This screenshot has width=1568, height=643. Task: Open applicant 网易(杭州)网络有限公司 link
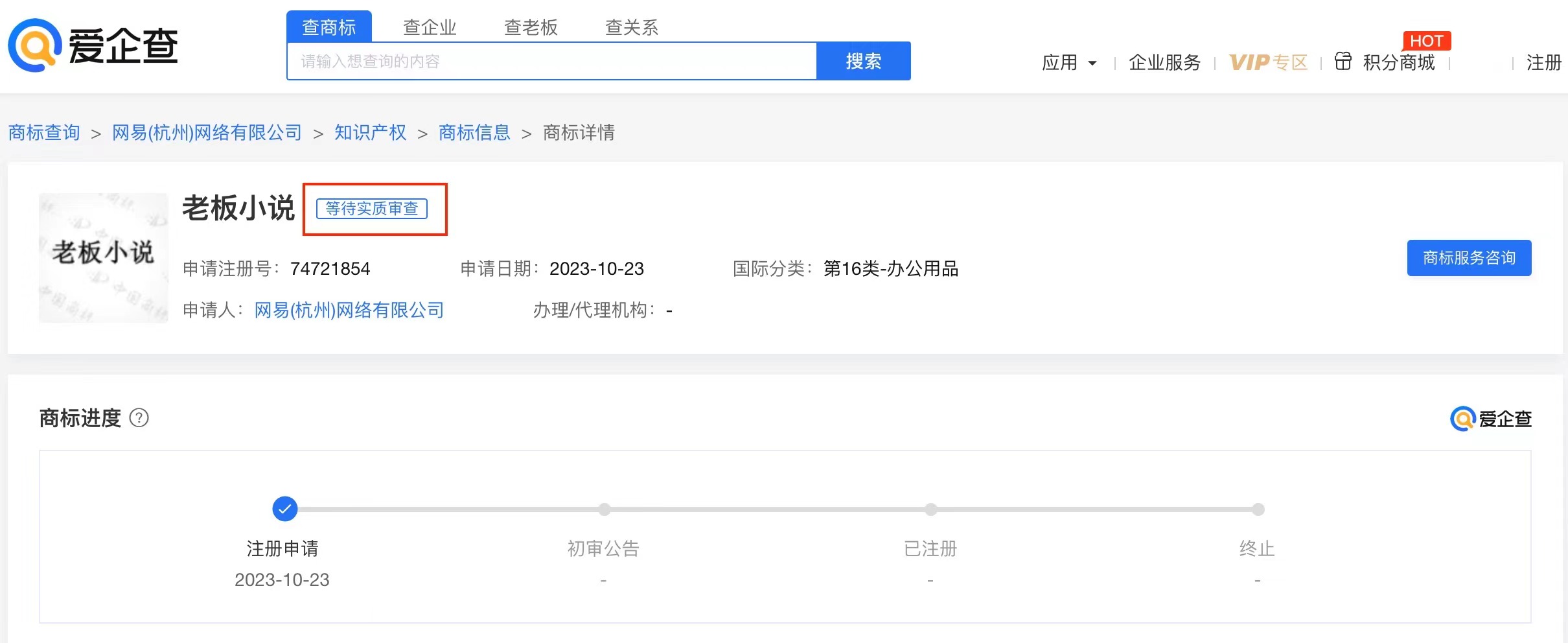pyautogui.click(x=349, y=310)
